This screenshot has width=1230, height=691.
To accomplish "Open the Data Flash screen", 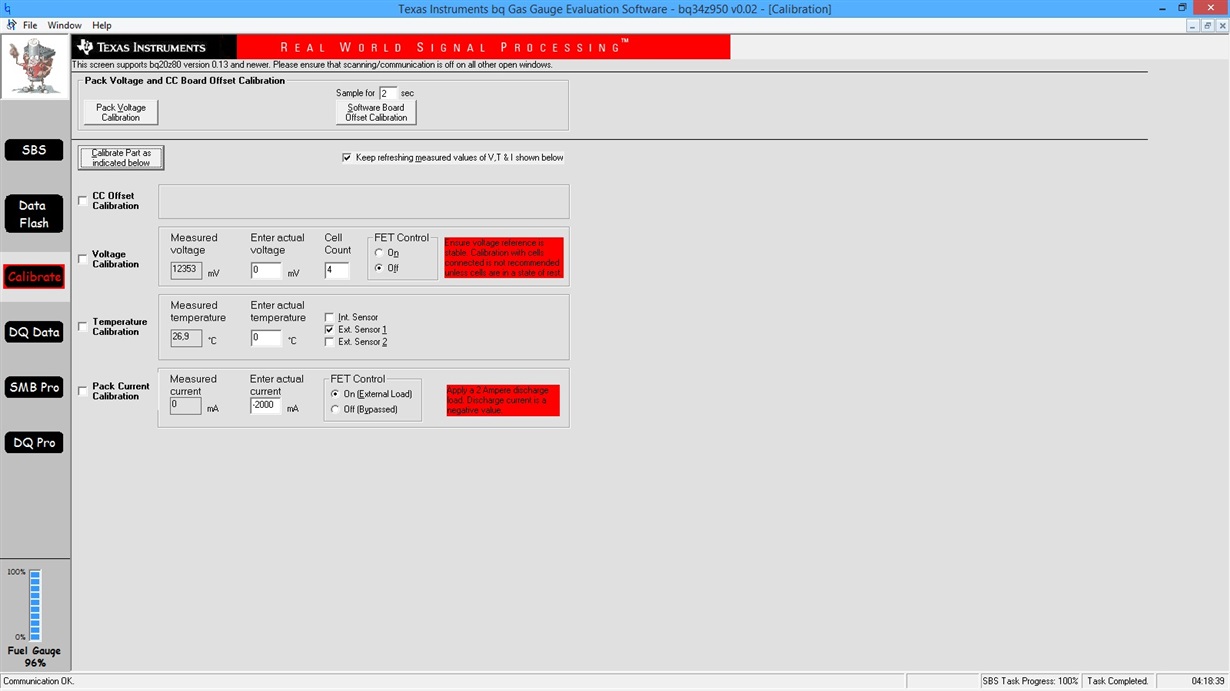I will click(x=34, y=214).
